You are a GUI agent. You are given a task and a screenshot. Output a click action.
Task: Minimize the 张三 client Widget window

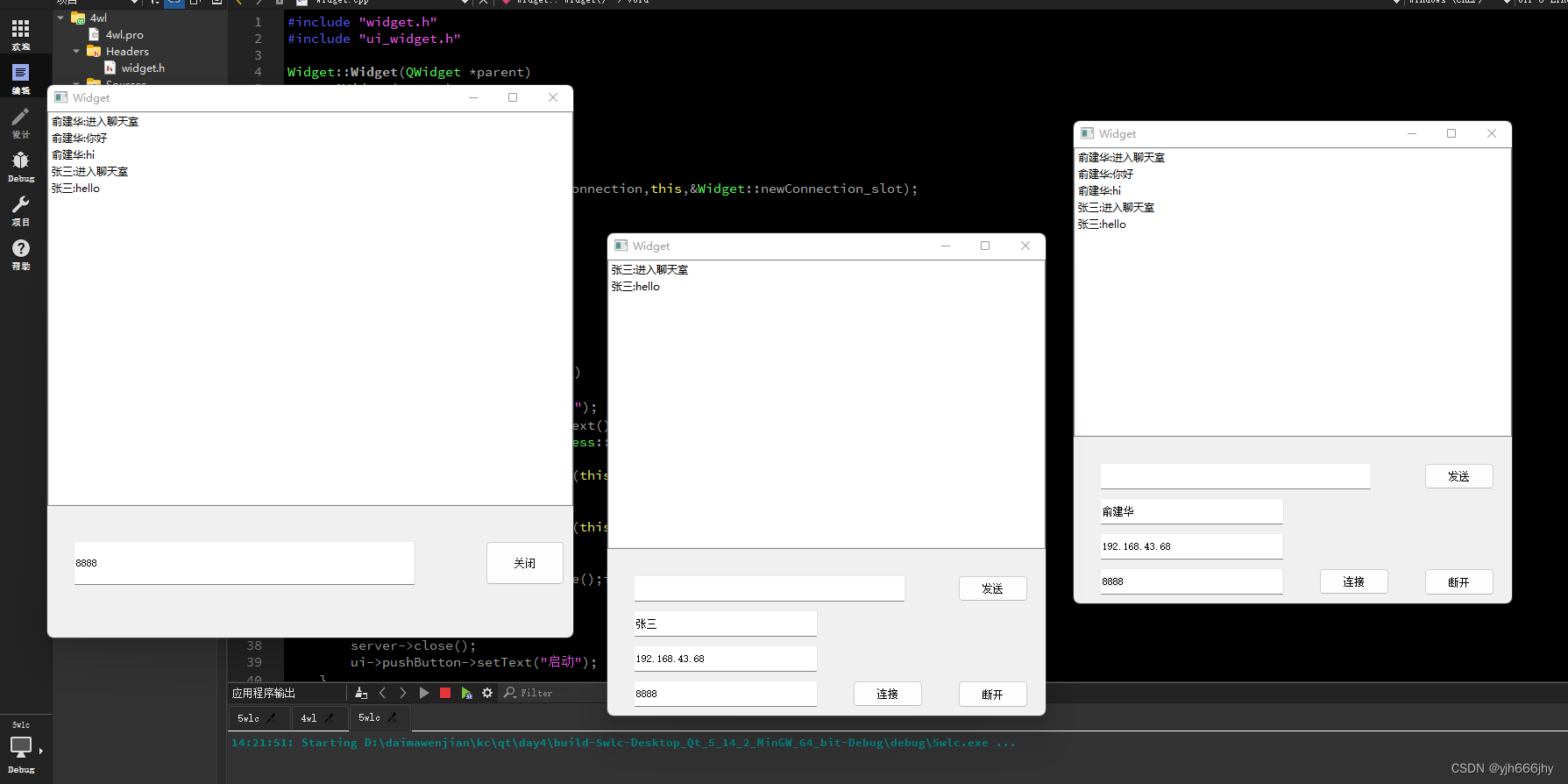(946, 246)
